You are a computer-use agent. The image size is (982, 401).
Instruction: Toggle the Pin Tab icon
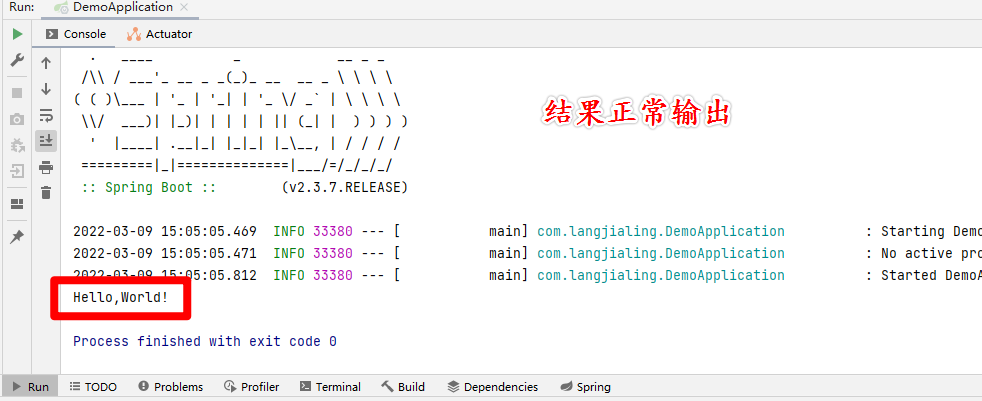pos(17,236)
